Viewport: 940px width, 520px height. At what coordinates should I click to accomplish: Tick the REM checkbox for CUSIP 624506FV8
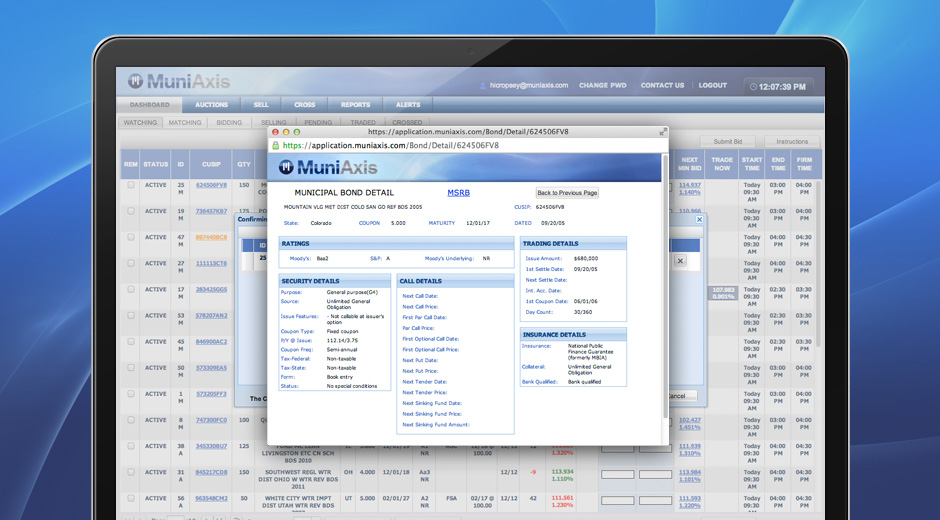(x=131, y=185)
